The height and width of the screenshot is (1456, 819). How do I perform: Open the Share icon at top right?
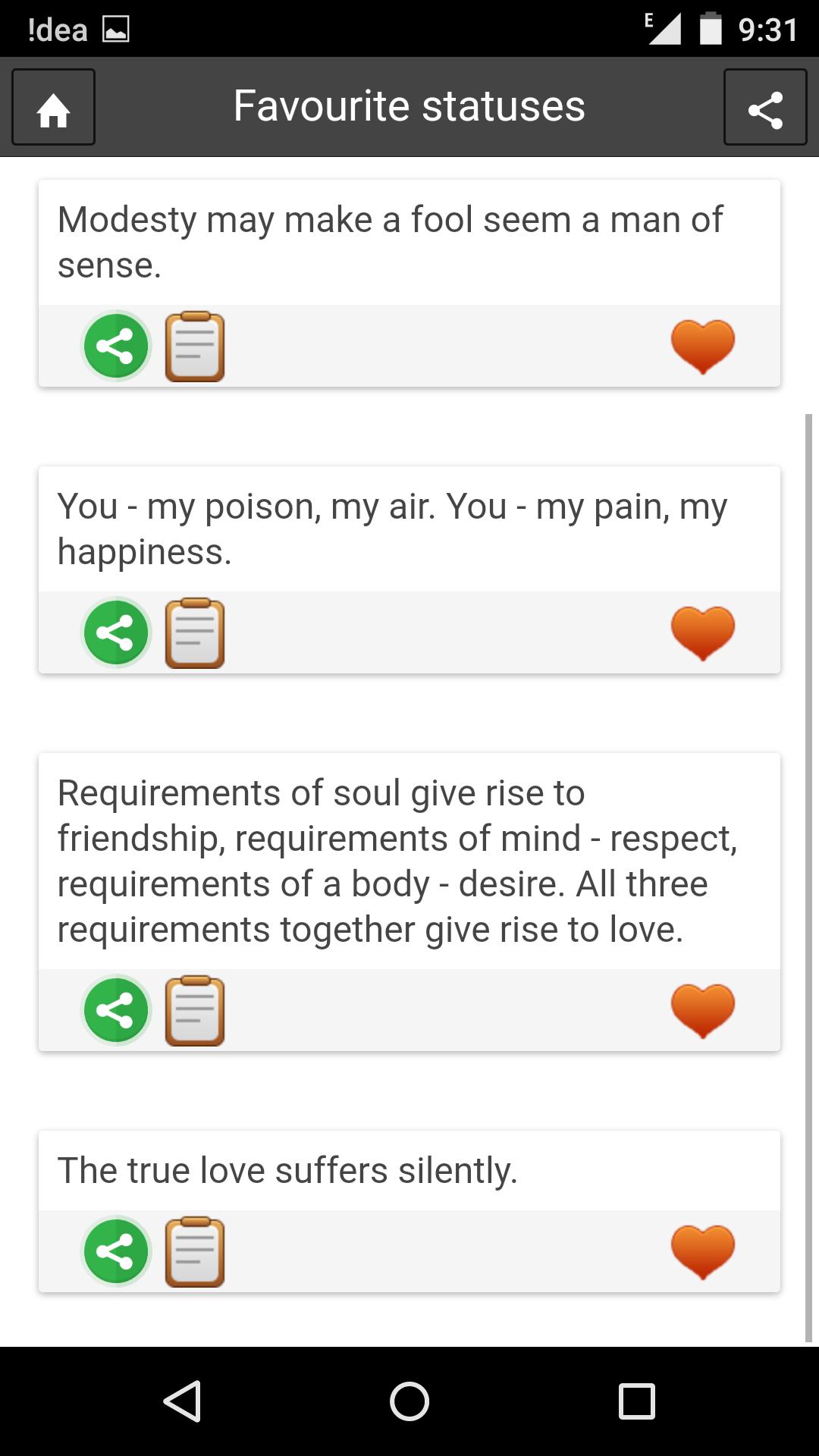[x=765, y=108]
